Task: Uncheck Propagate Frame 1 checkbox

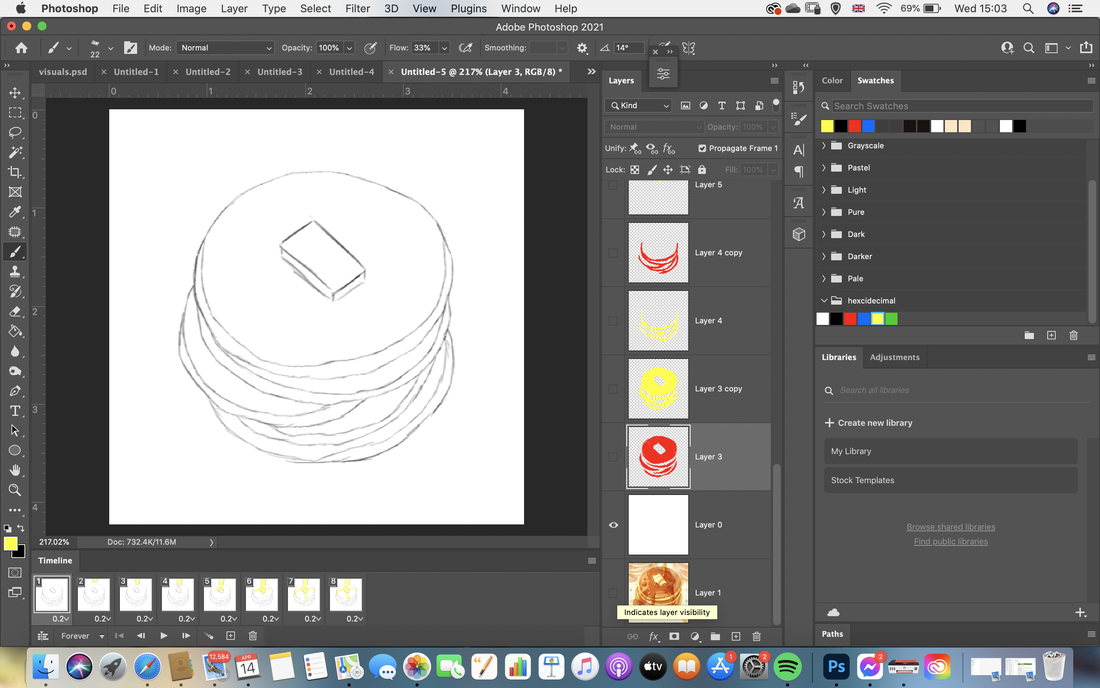Action: (x=702, y=148)
